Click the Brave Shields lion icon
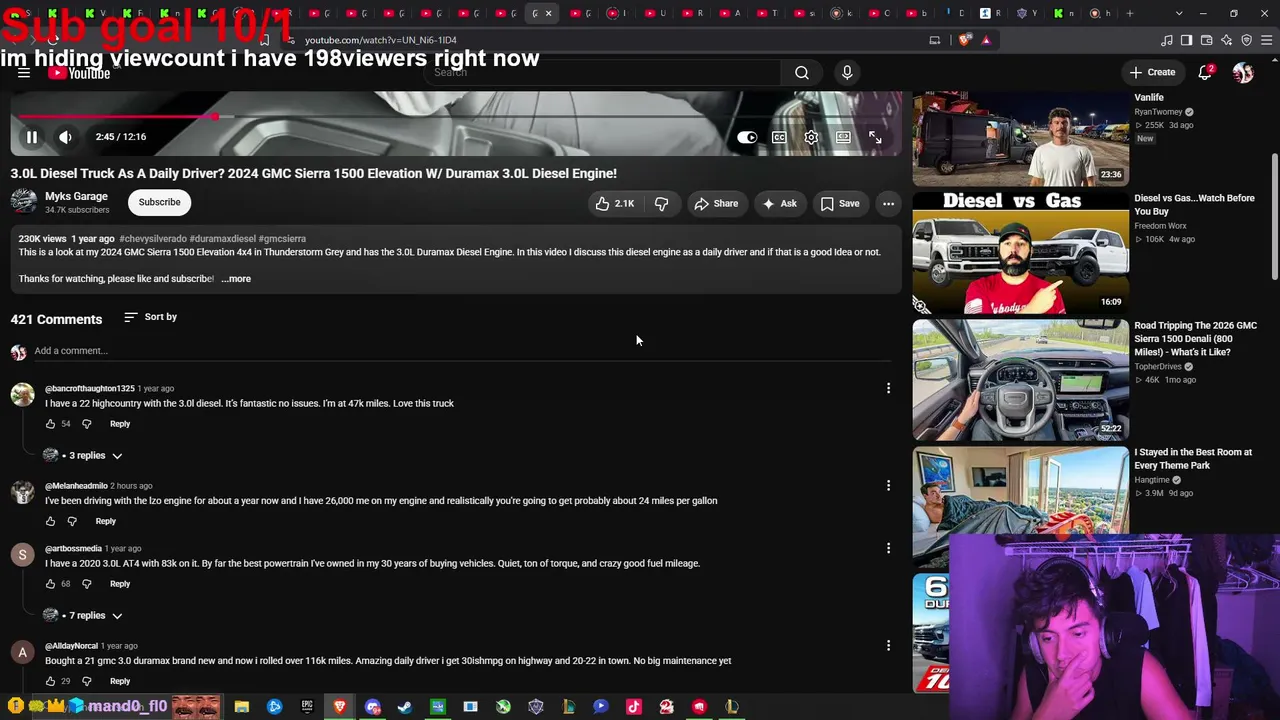The height and width of the screenshot is (720, 1280). click(x=965, y=40)
